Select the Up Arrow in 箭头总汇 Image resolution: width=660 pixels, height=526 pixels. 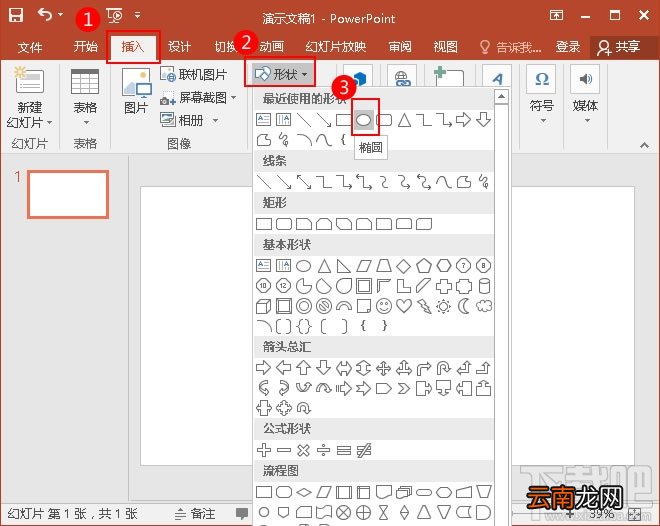pos(303,368)
